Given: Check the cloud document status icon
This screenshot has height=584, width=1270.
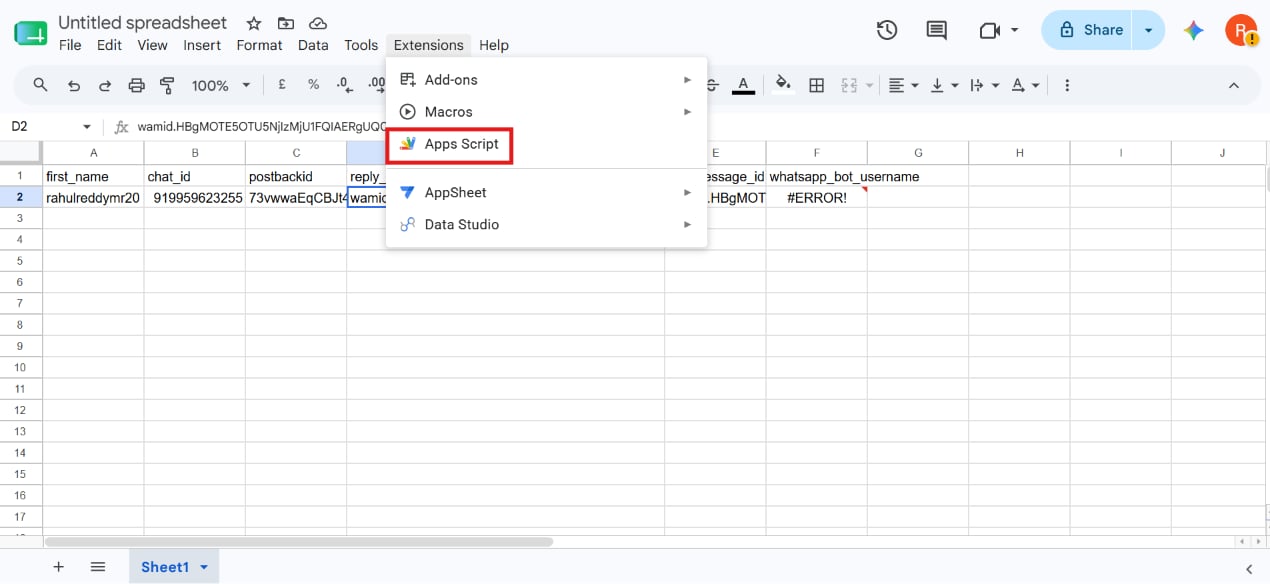Looking at the screenshot, I should (318, 23).
